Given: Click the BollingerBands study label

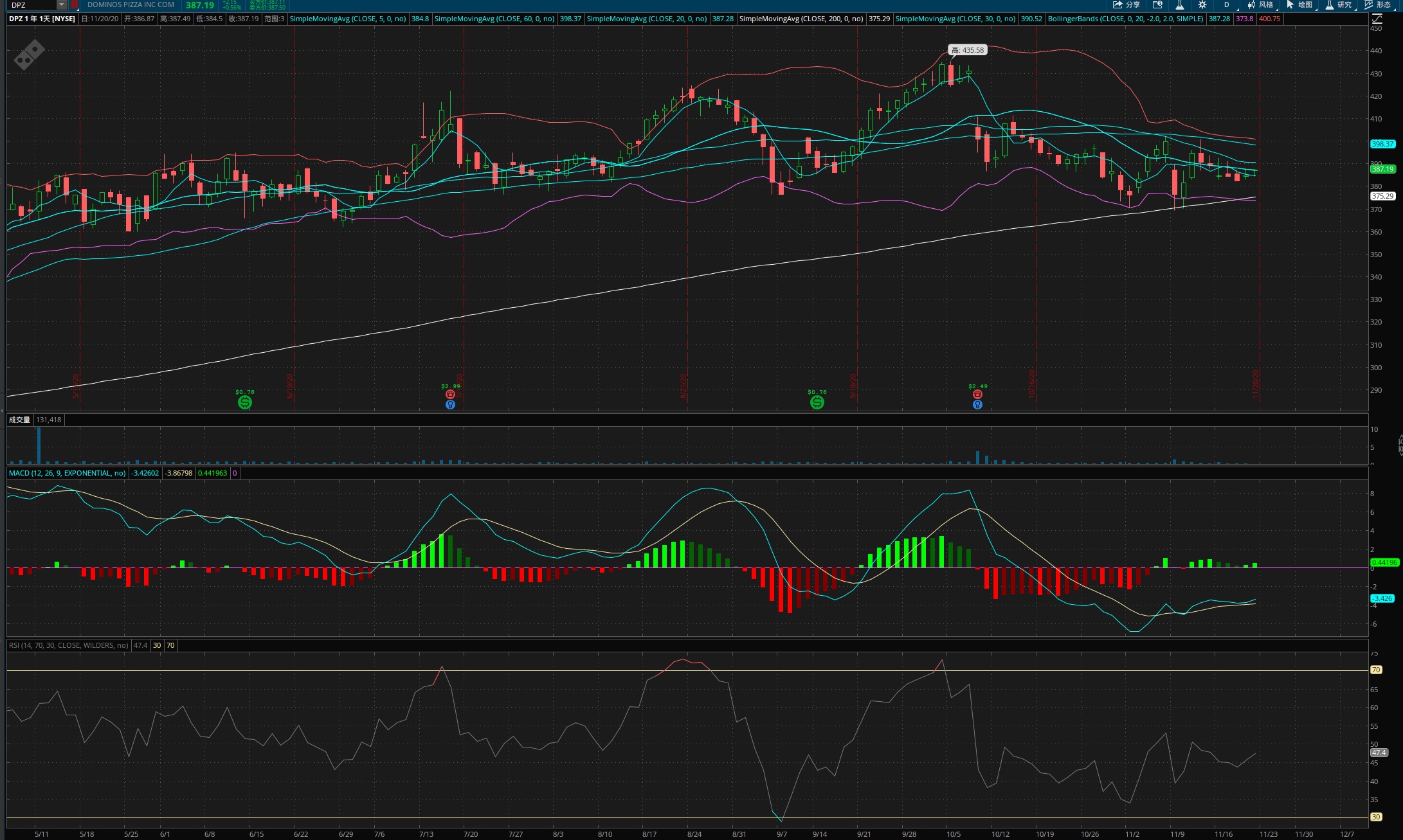Looking at the screenshot, I should 1125,19.
